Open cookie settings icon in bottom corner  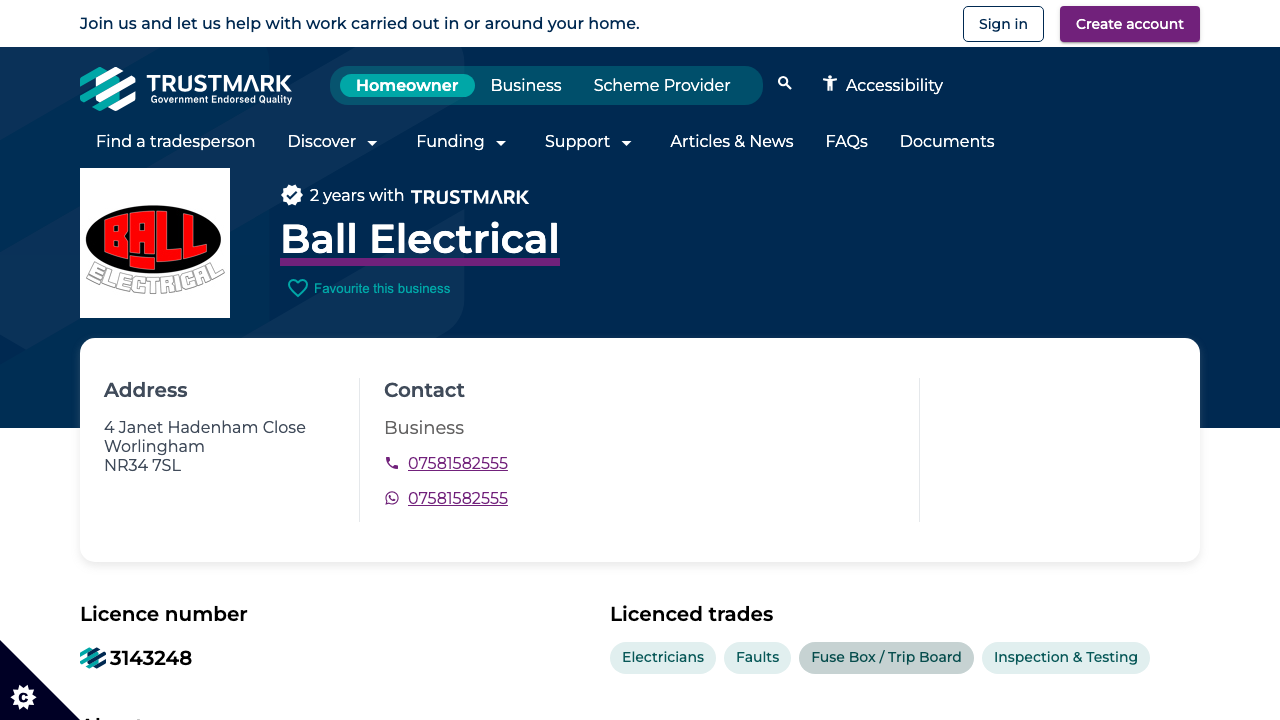tap(22, 697)
